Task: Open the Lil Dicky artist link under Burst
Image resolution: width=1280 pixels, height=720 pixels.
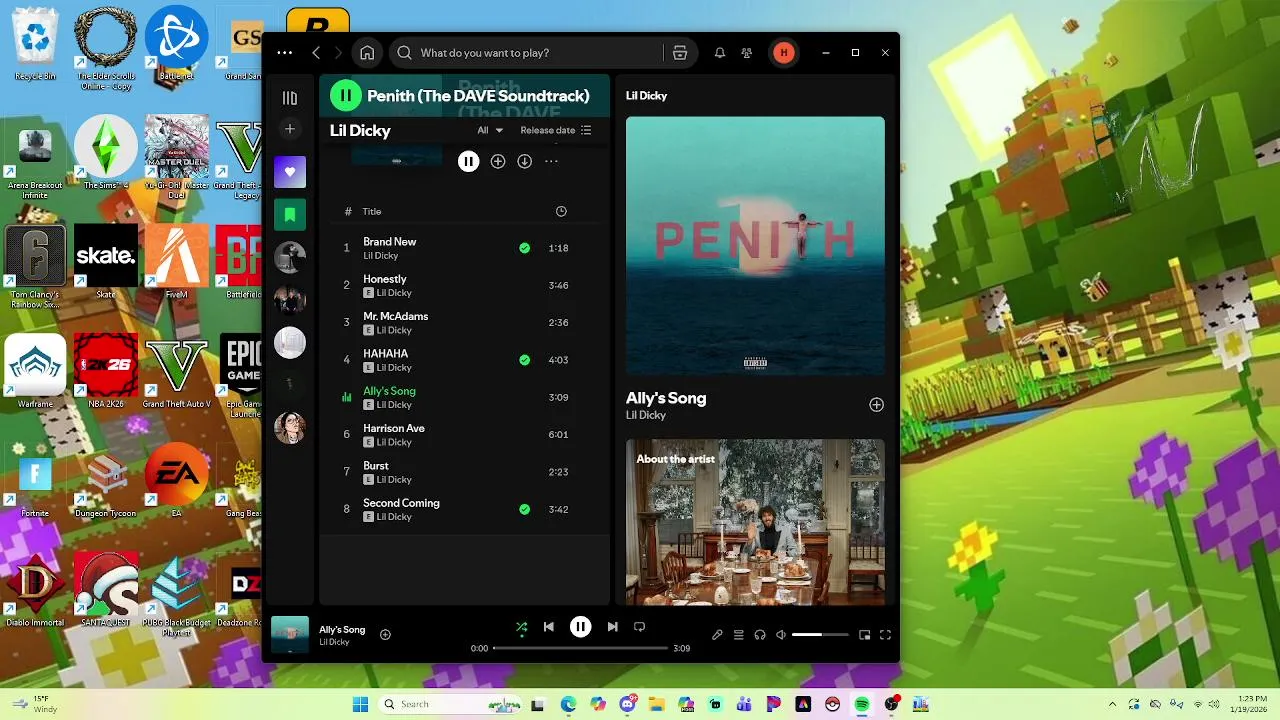Action: (394, 480)
